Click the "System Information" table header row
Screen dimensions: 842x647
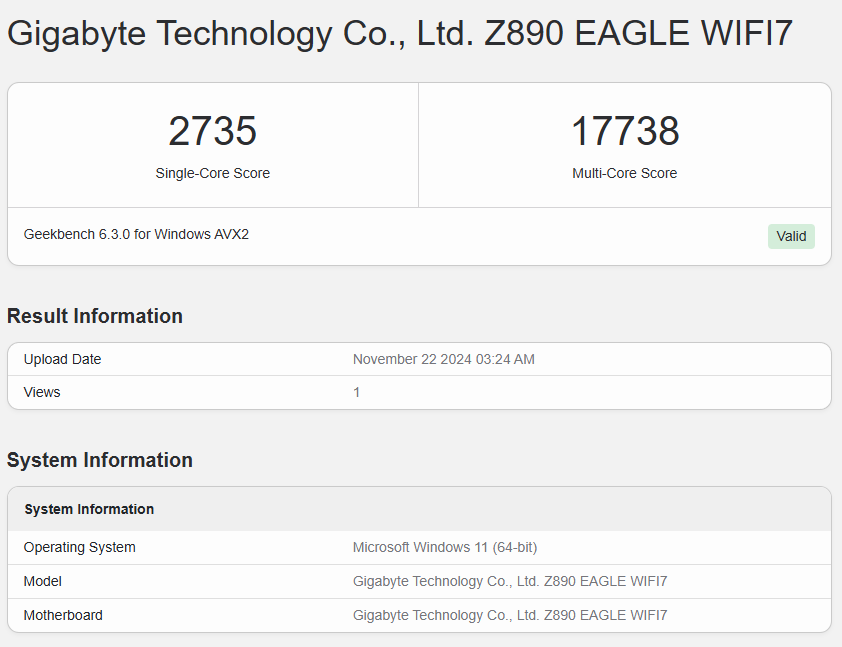[419, 509]
